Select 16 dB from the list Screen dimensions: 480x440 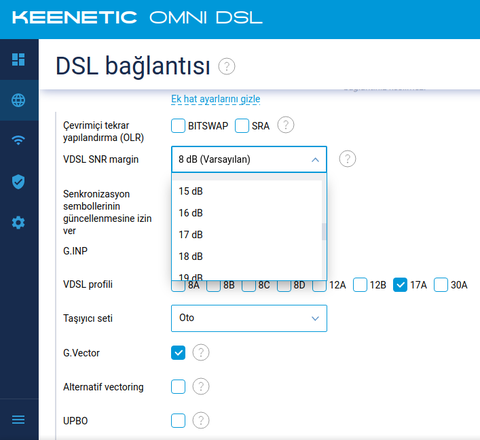[x=247, y=213]
